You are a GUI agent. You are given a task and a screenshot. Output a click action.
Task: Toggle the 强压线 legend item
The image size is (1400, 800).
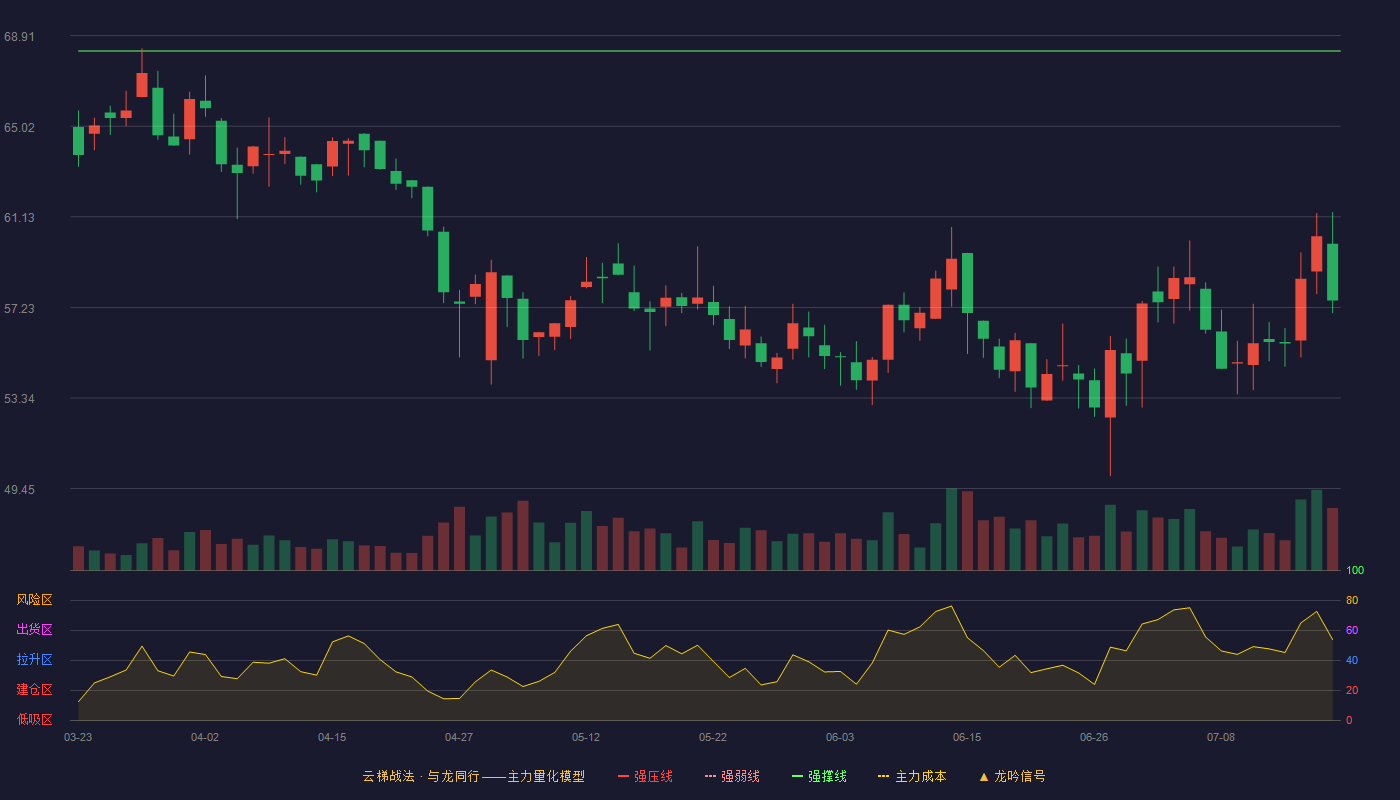coord(645,776)
